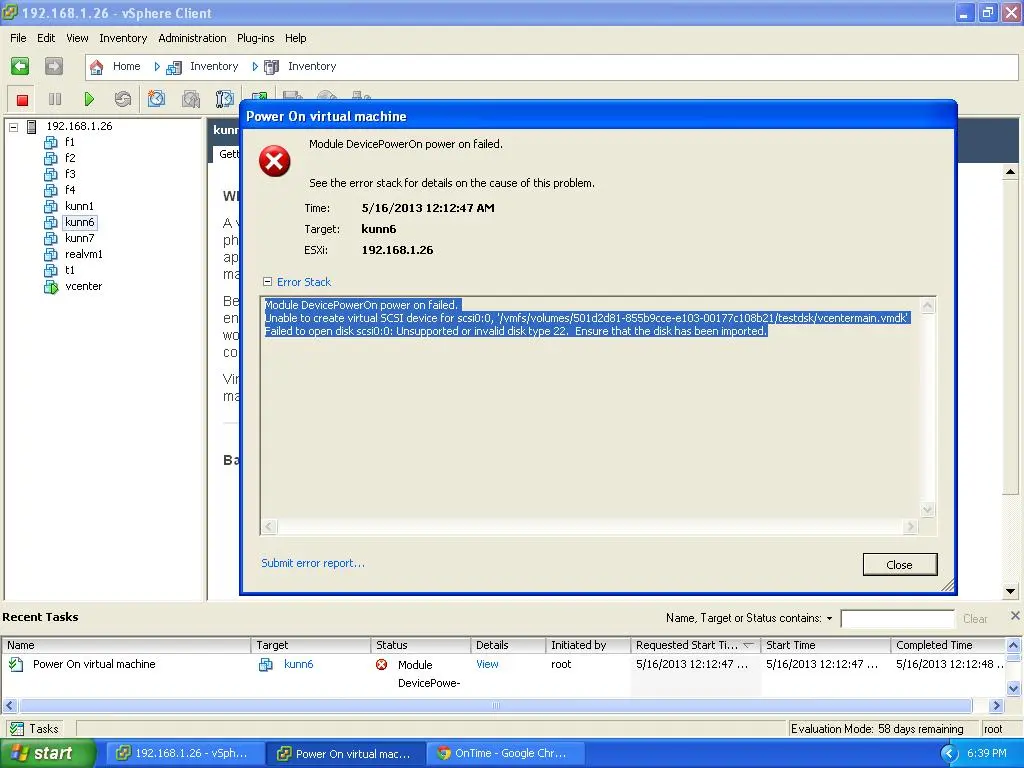Collapse the Error Stack section
The image size is (1024, 768).
(x=267, y=282)
